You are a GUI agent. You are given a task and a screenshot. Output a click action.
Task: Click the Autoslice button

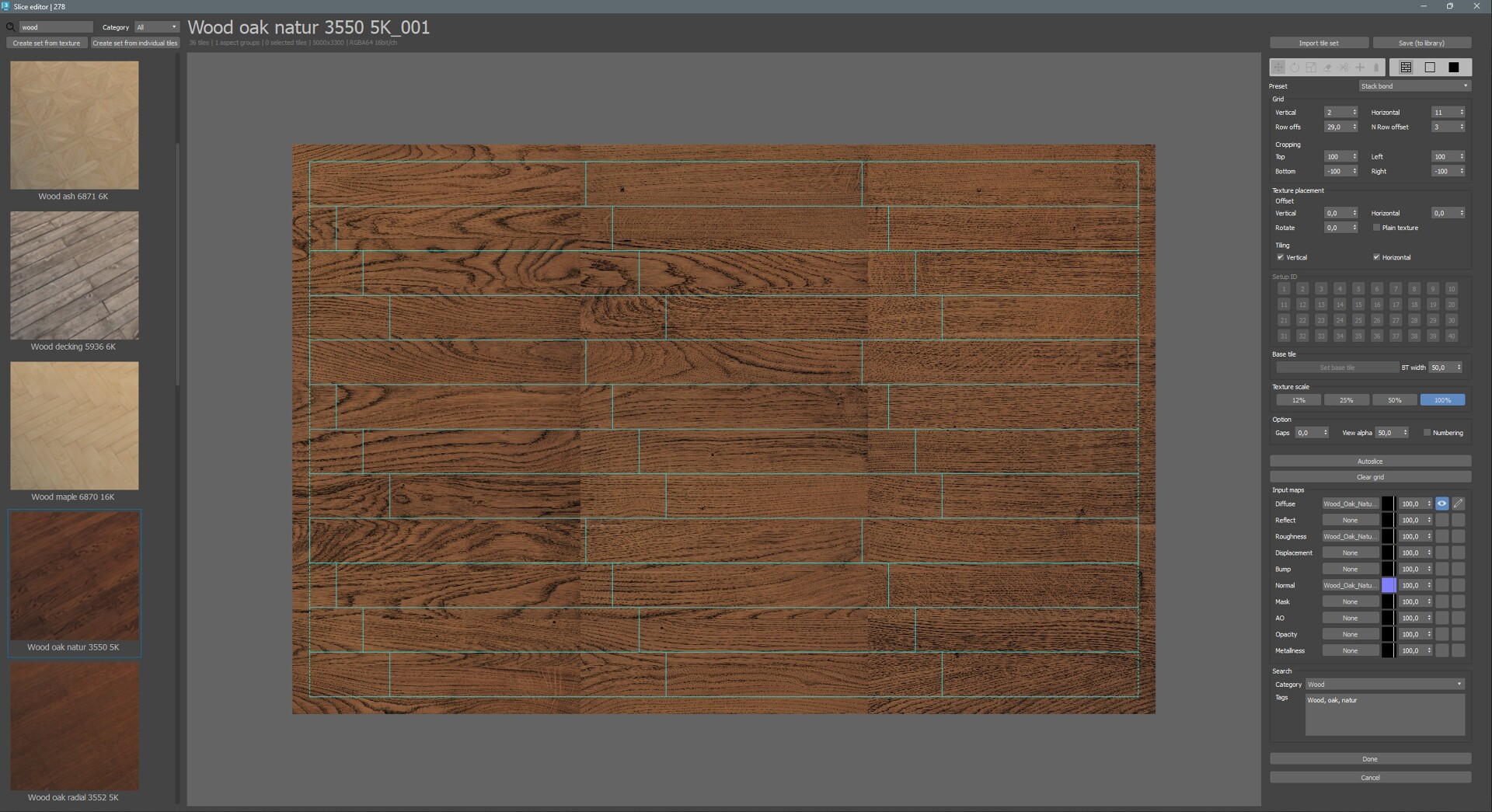pos(1370,462)
